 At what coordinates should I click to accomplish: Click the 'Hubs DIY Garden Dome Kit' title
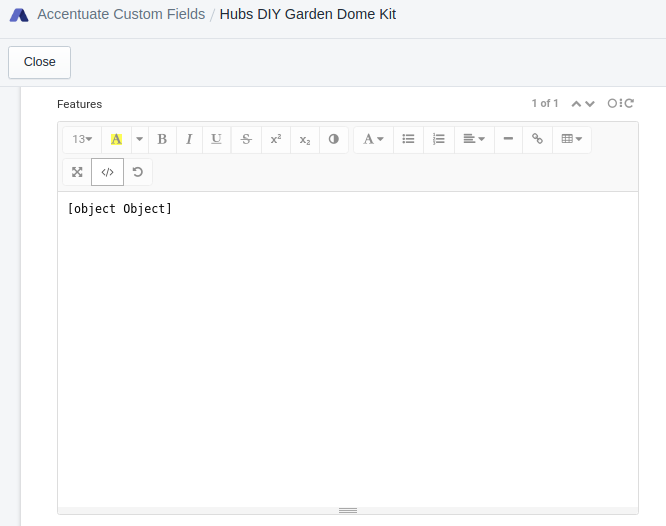[x=308, y=14]
